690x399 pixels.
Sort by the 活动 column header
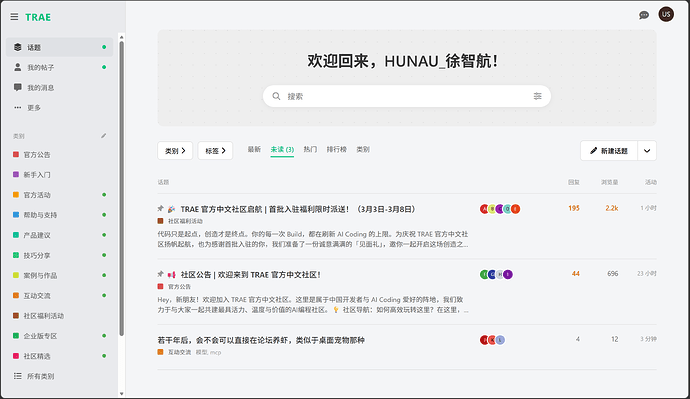coord(651,182)
